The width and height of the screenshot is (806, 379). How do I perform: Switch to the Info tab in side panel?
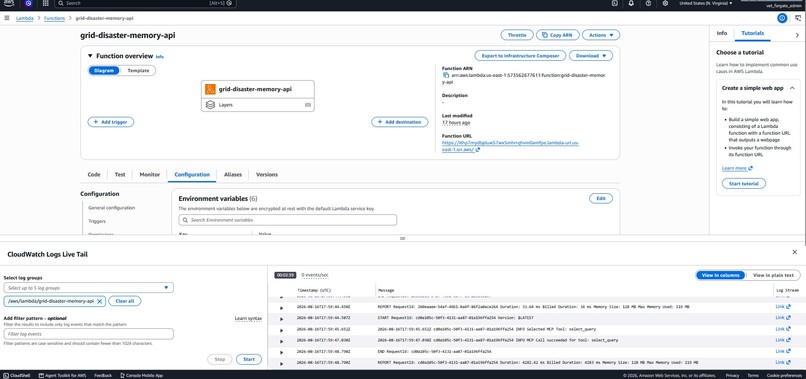pos(722,33)
